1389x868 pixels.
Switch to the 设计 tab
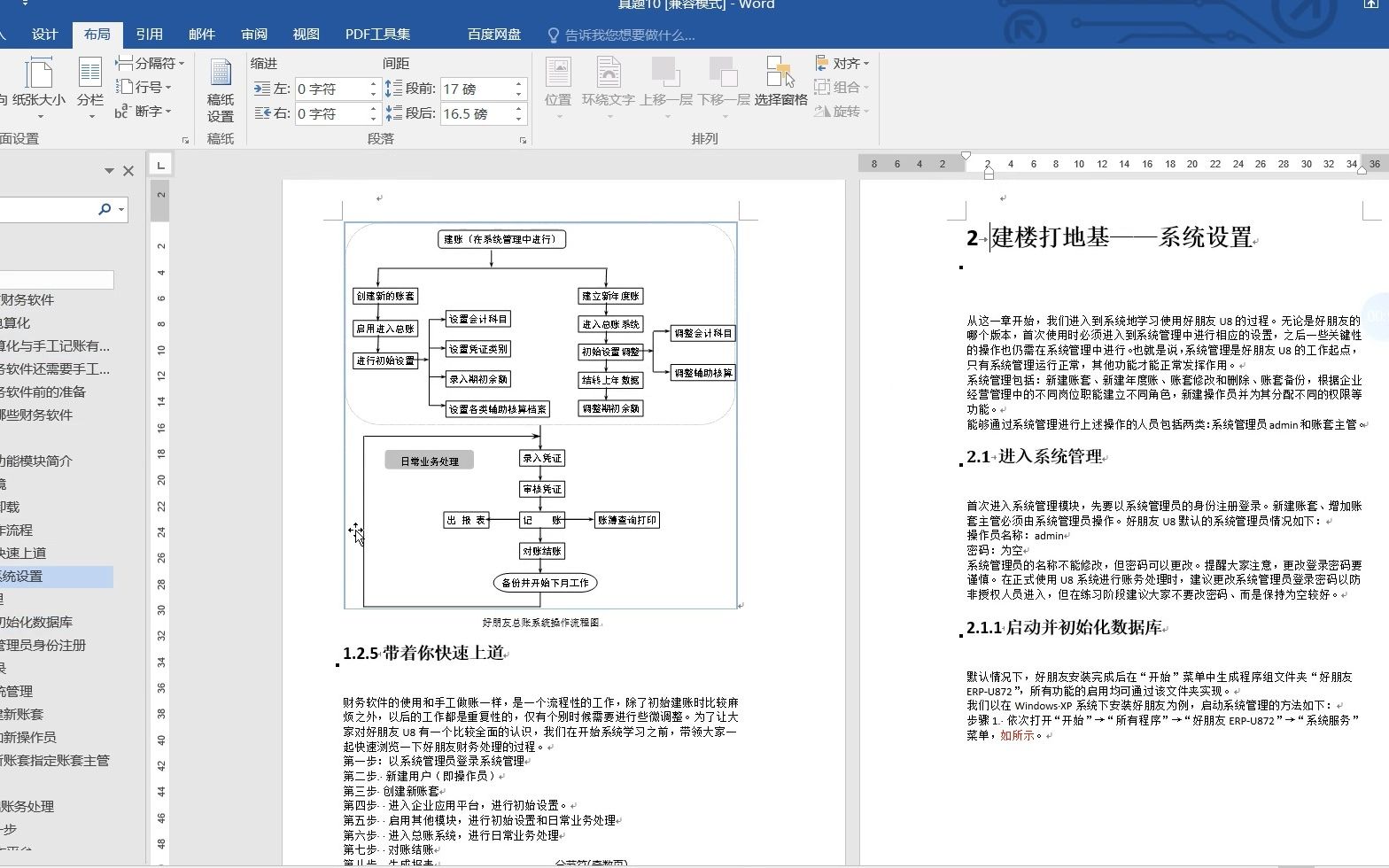click(44, 35)
